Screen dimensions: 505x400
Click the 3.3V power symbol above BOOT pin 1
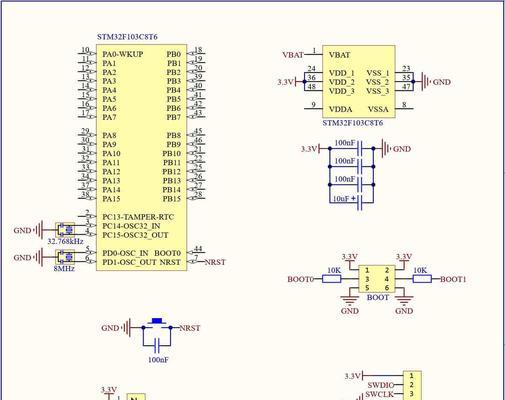(350, 259)
